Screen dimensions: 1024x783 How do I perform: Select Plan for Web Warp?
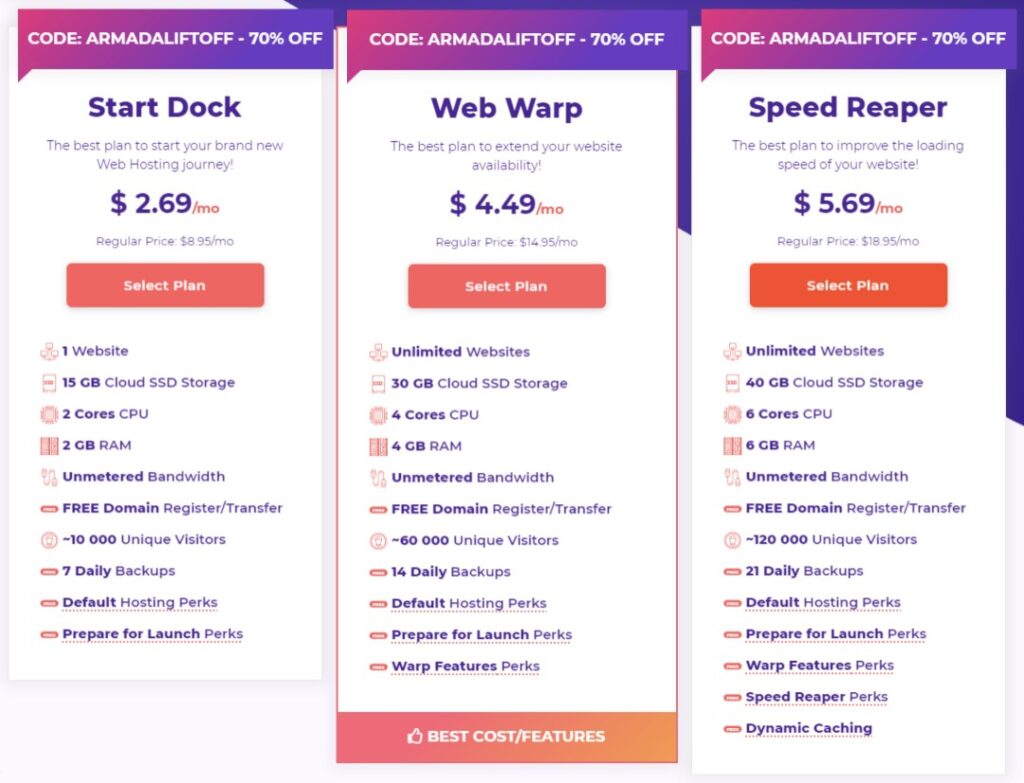click(x=506, y=285)
